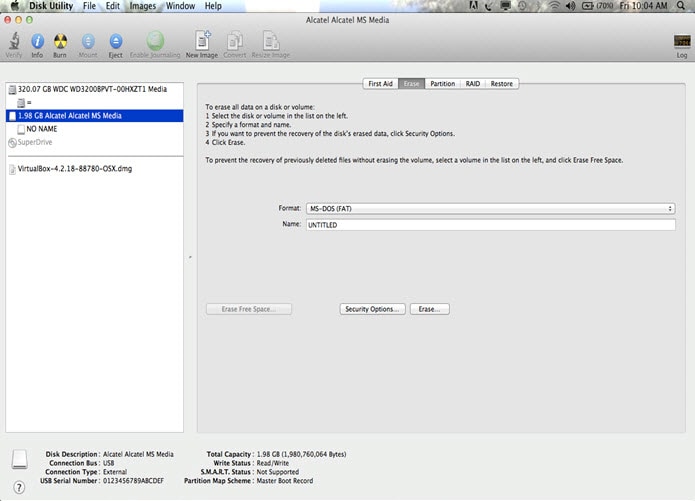The image size is (695, 501).
Task: Click the volume icon in menu bar
Action: click(570, 6)
